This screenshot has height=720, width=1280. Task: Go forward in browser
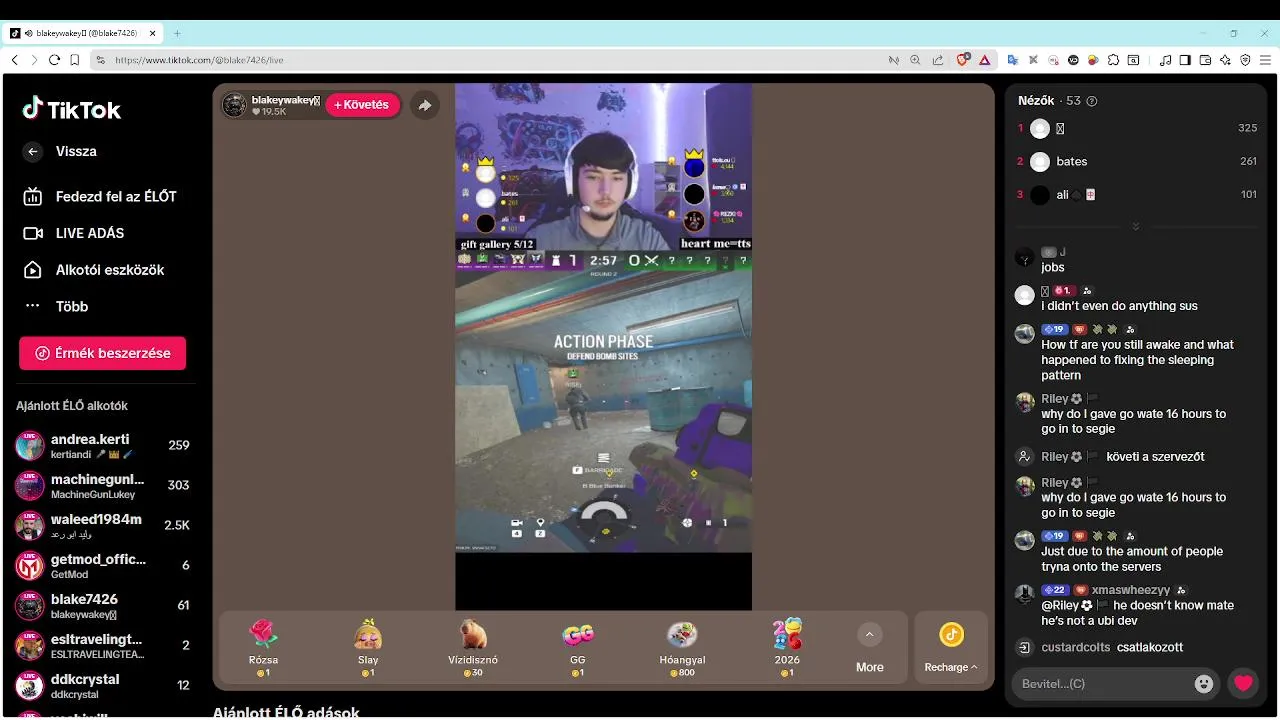[x=35, y=60]
